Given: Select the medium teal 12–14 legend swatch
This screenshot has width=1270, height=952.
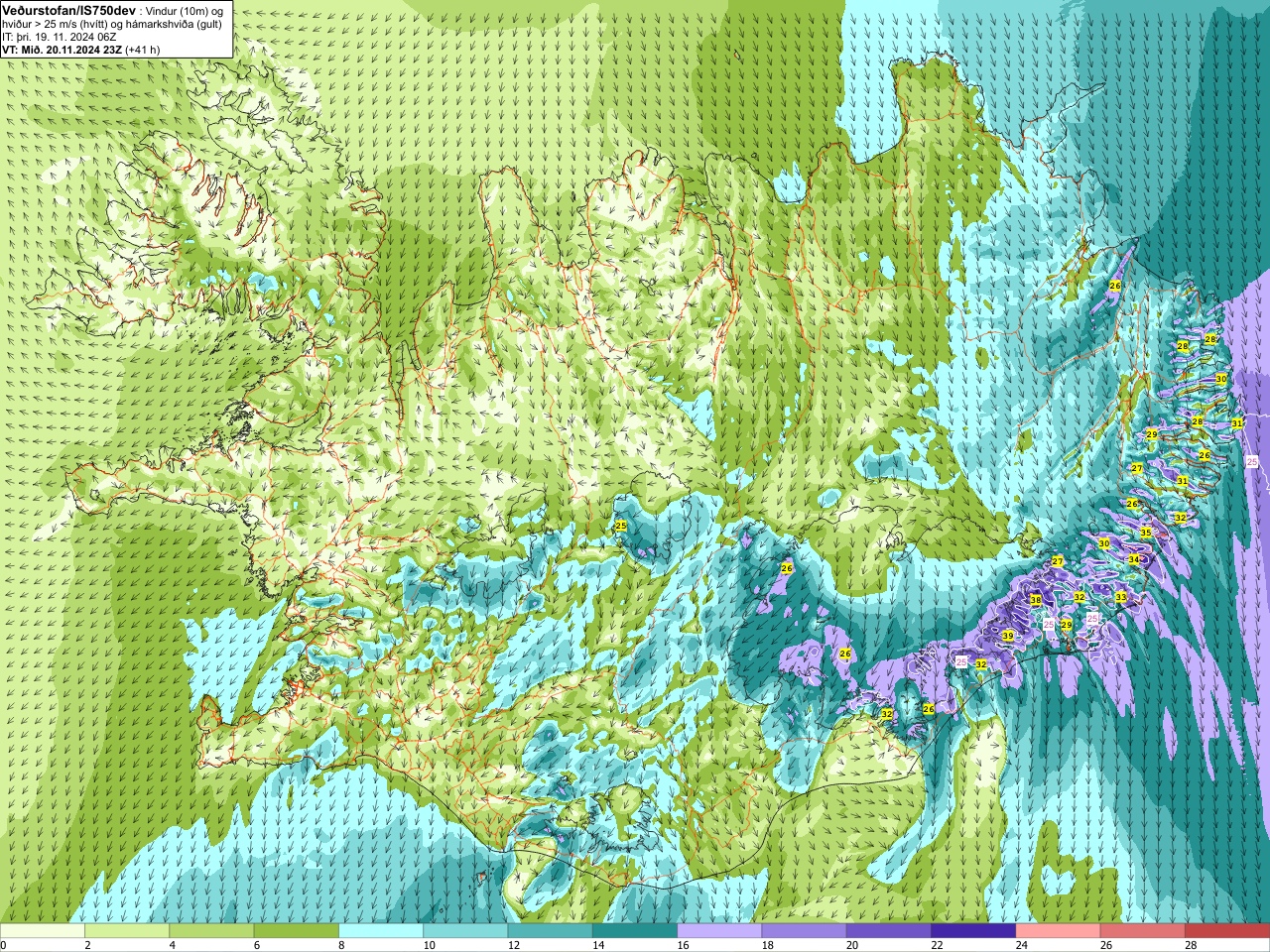Looking at the screenshot, I should tap(550, 931).
